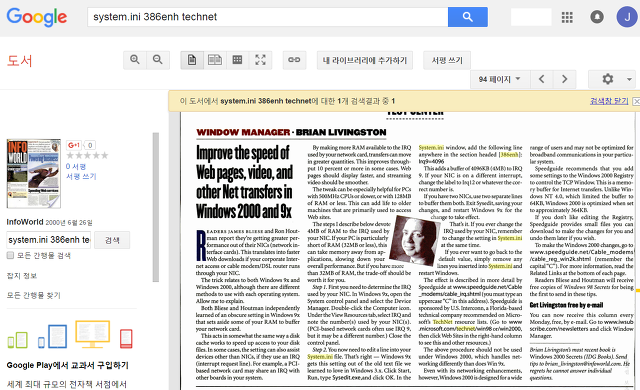Go to the next page arrow
This screenshot has width=640, height=390.
tap(564, 79)
